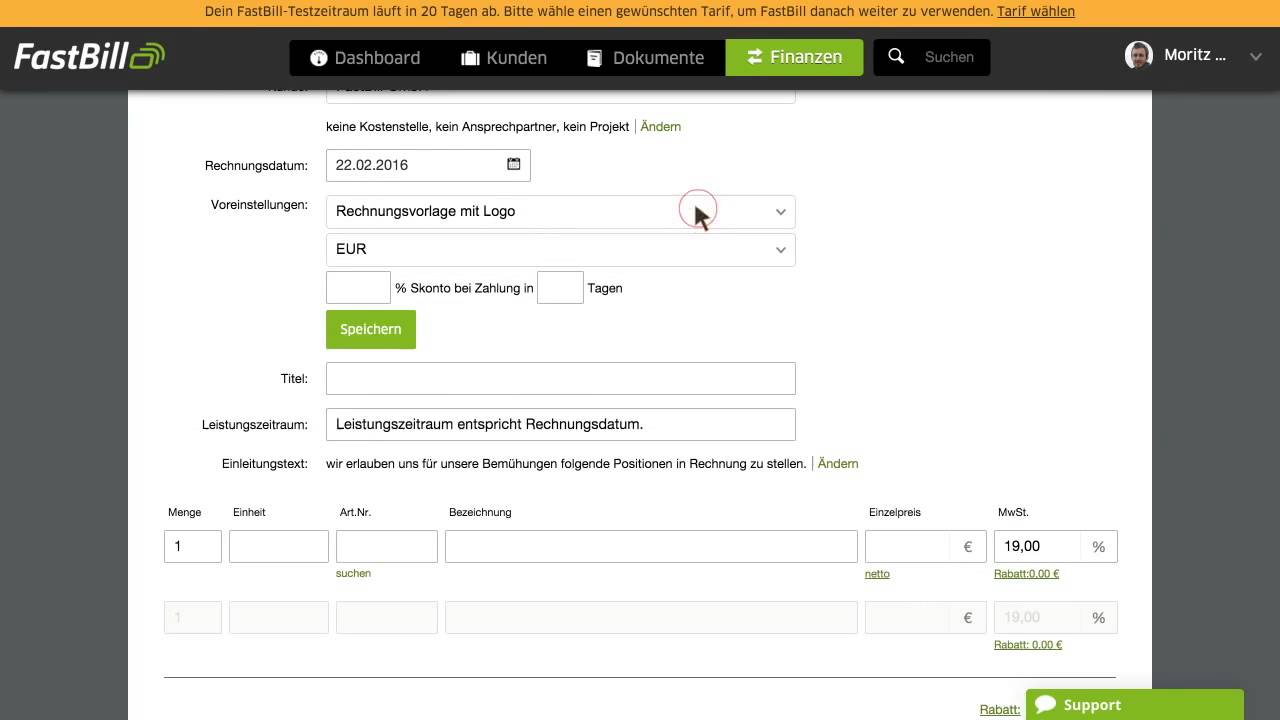Click the Support chat bubble icon

pos(1046,704)
